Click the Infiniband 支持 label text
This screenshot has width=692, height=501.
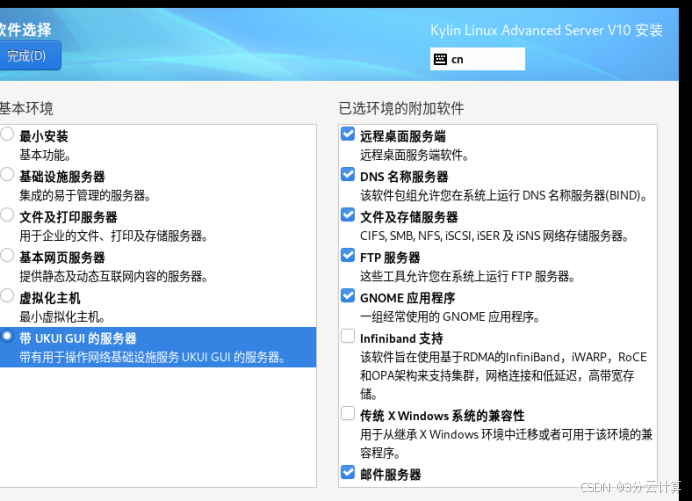click(402, 339)
